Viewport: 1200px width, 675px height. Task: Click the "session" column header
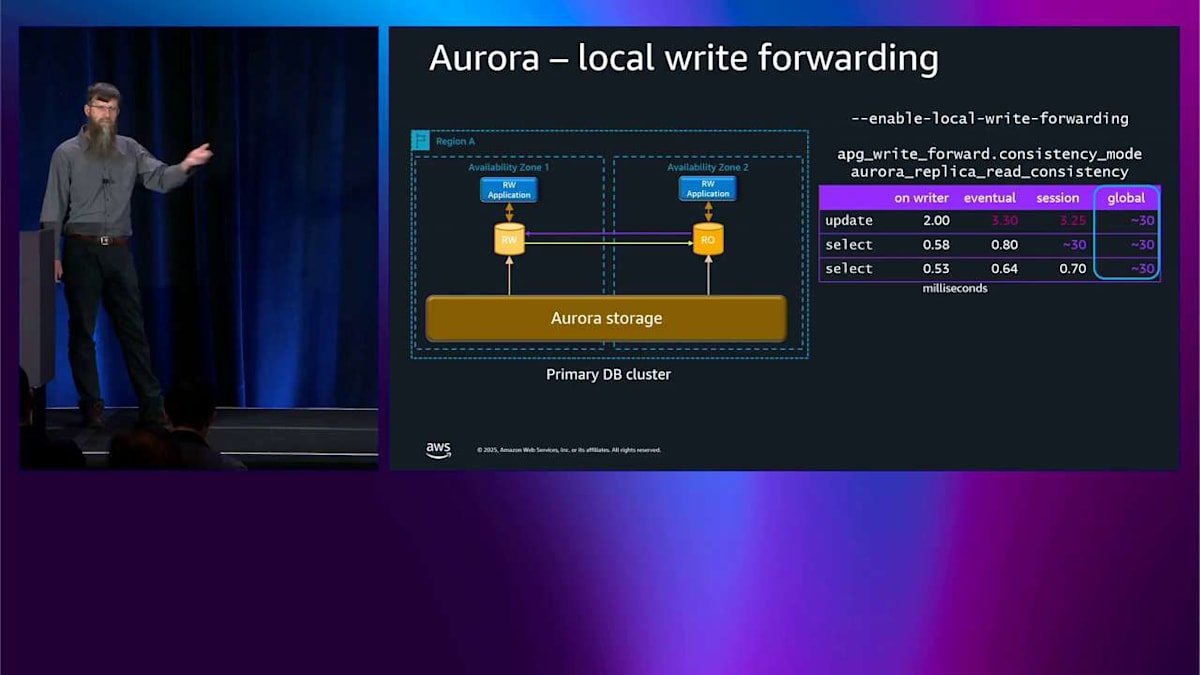pos(1058,198)
